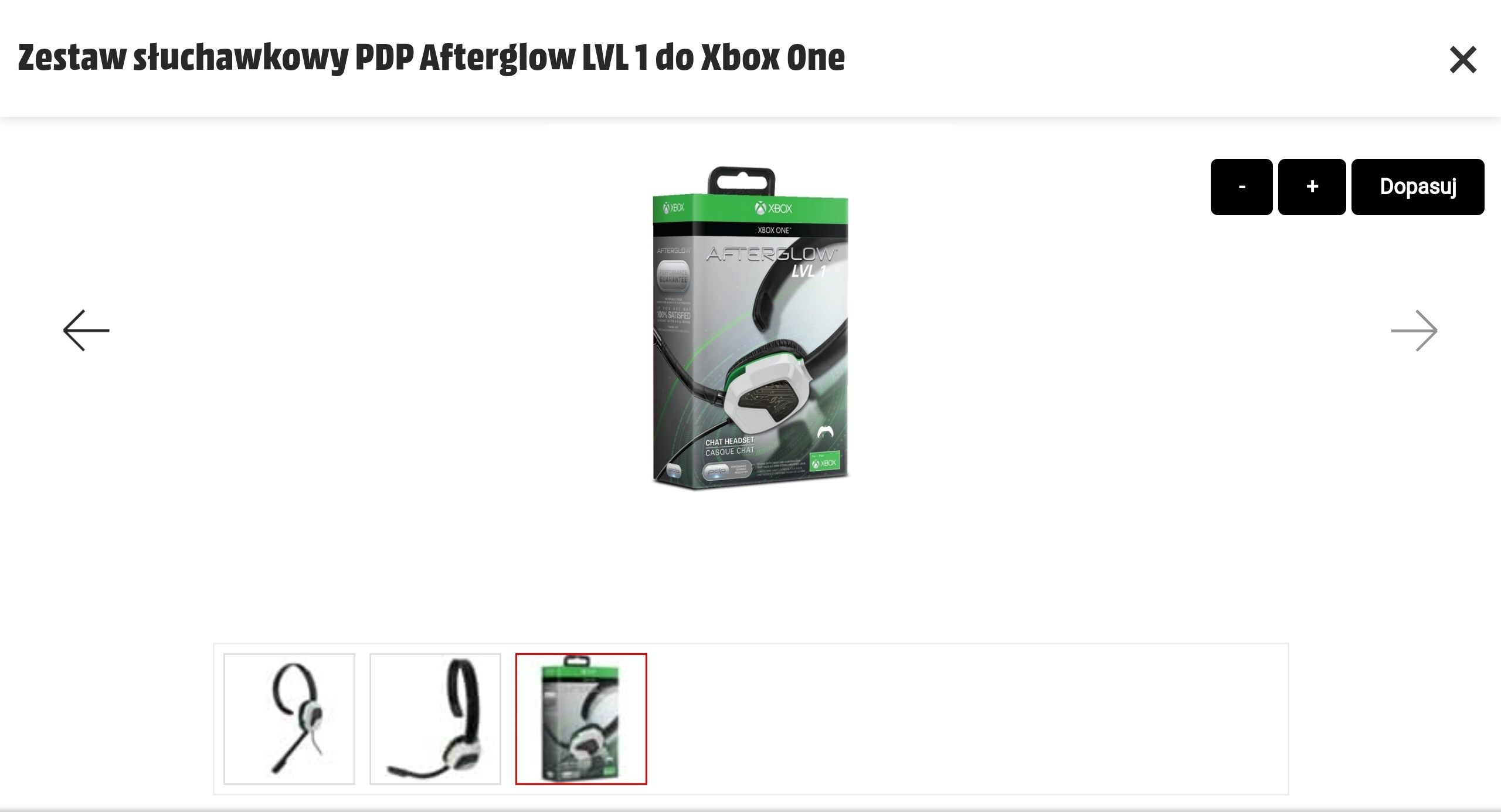
Task: Select the first headset thumbnail
Action: pyautogui.click(x=289, y=719)
